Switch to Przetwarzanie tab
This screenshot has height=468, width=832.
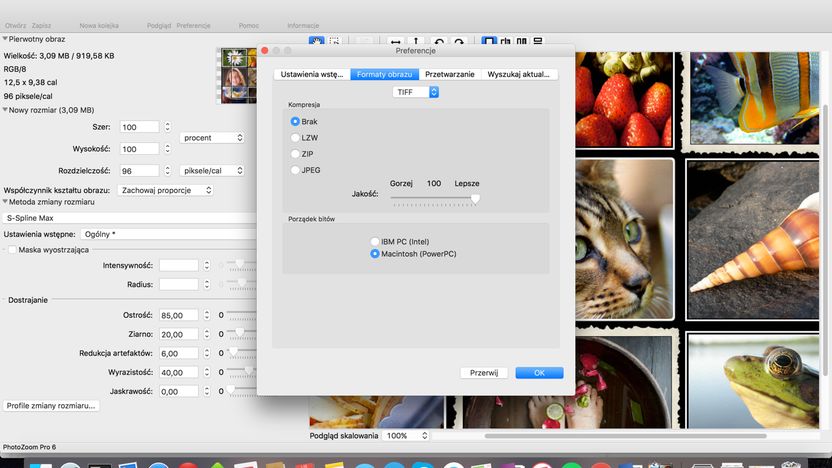click(x=449, y=74)
